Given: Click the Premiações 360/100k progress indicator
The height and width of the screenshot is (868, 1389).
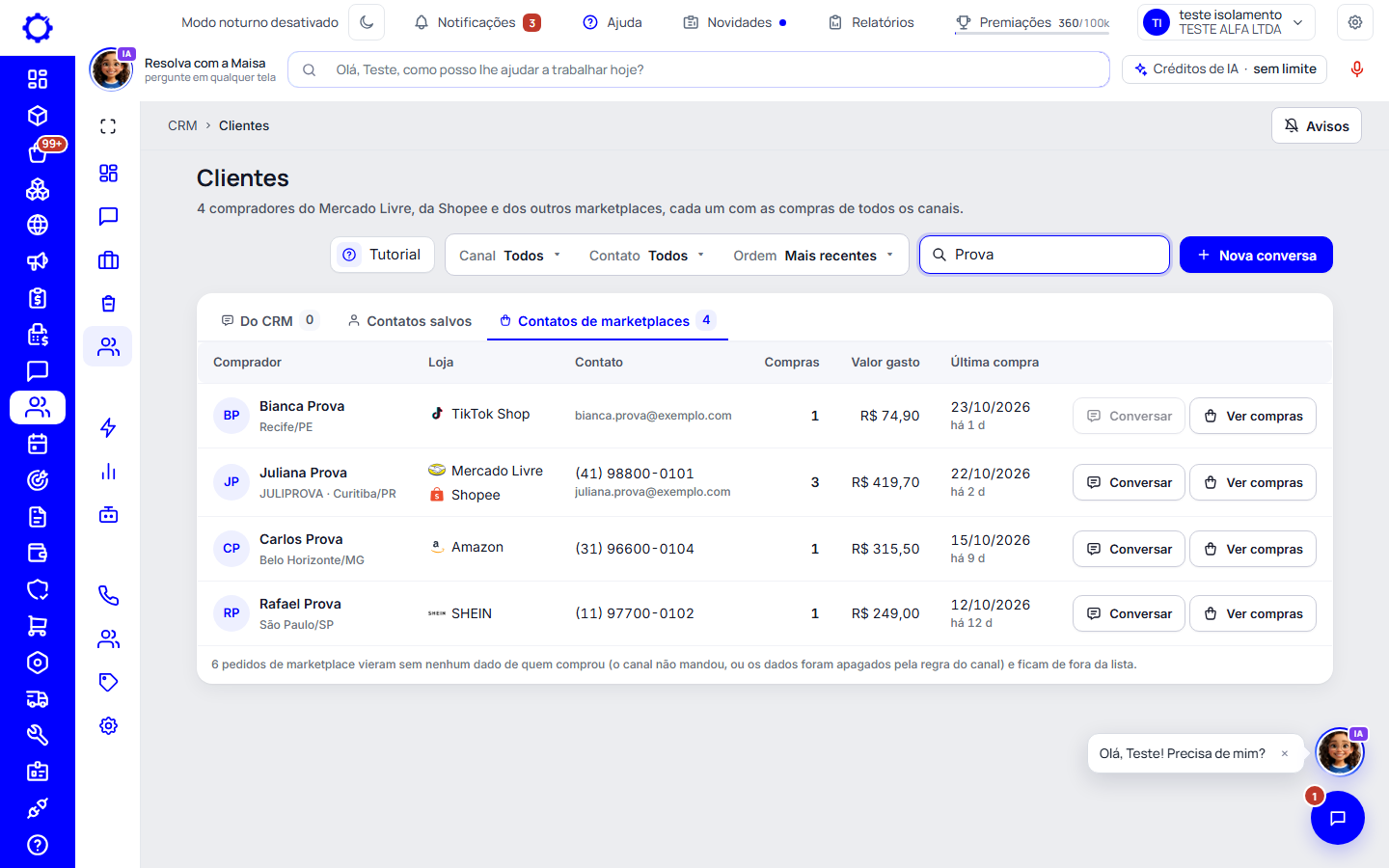Looking at the screenshot, I should click(x=1032, y=22).
